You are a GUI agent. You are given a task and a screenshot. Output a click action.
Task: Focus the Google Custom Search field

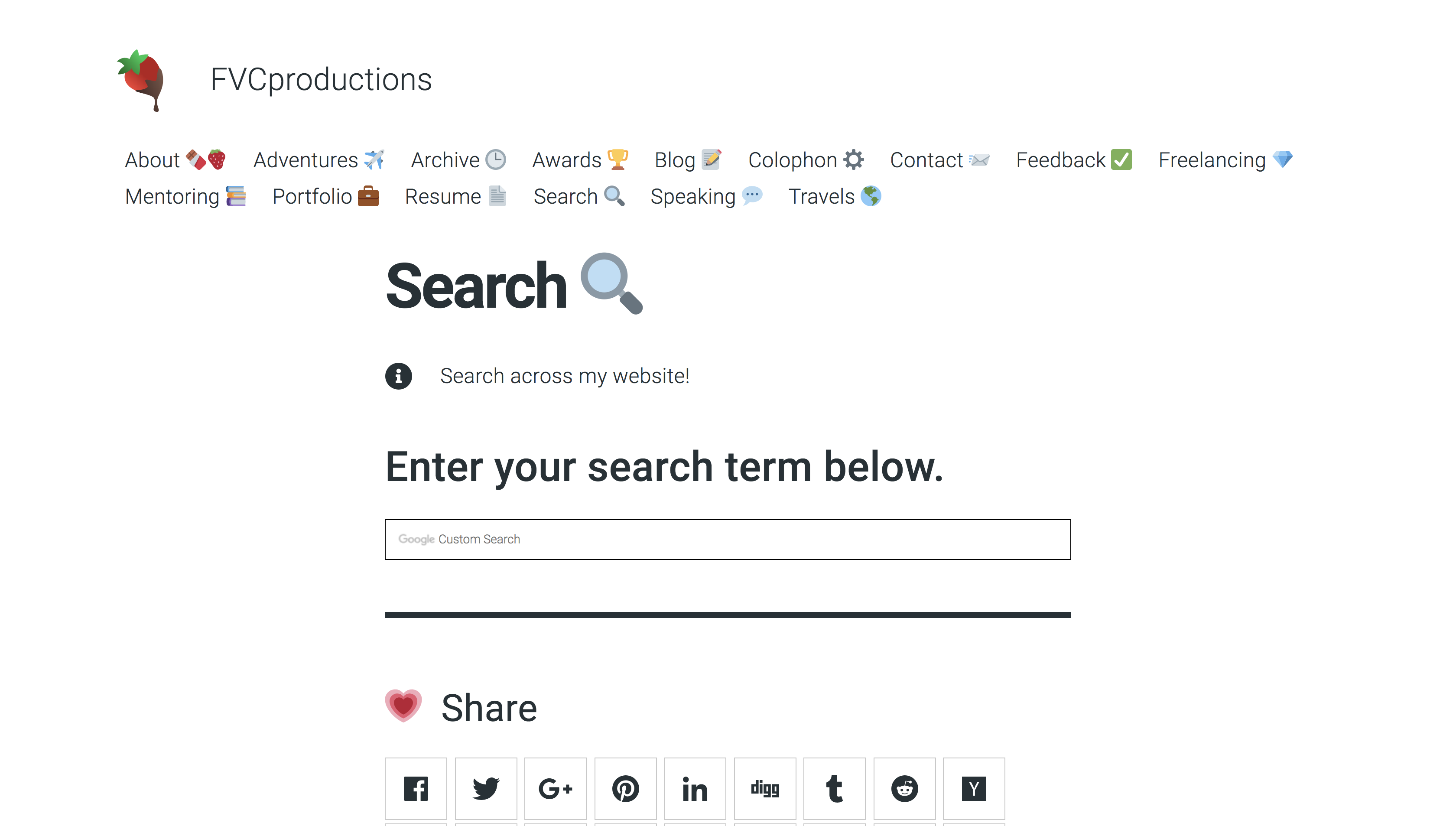728,539
